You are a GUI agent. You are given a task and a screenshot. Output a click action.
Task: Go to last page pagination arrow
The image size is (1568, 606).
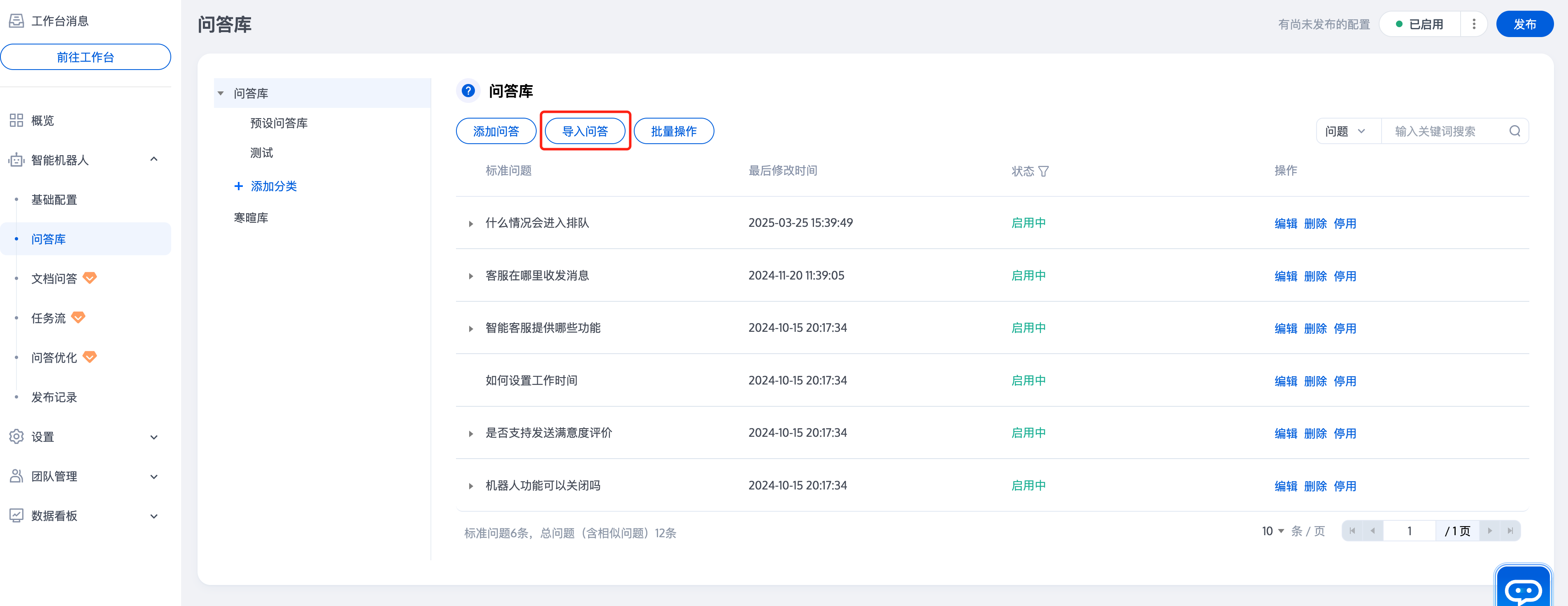[x=1510, y=531]
